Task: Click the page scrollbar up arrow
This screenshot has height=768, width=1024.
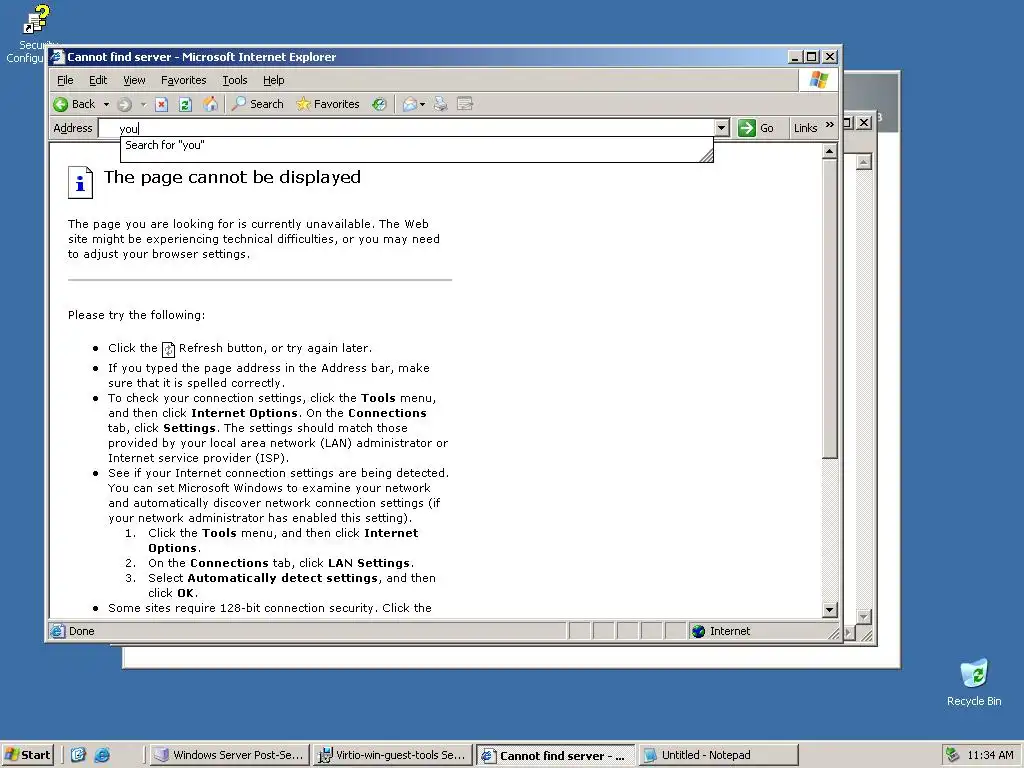Action: [829, 152]
